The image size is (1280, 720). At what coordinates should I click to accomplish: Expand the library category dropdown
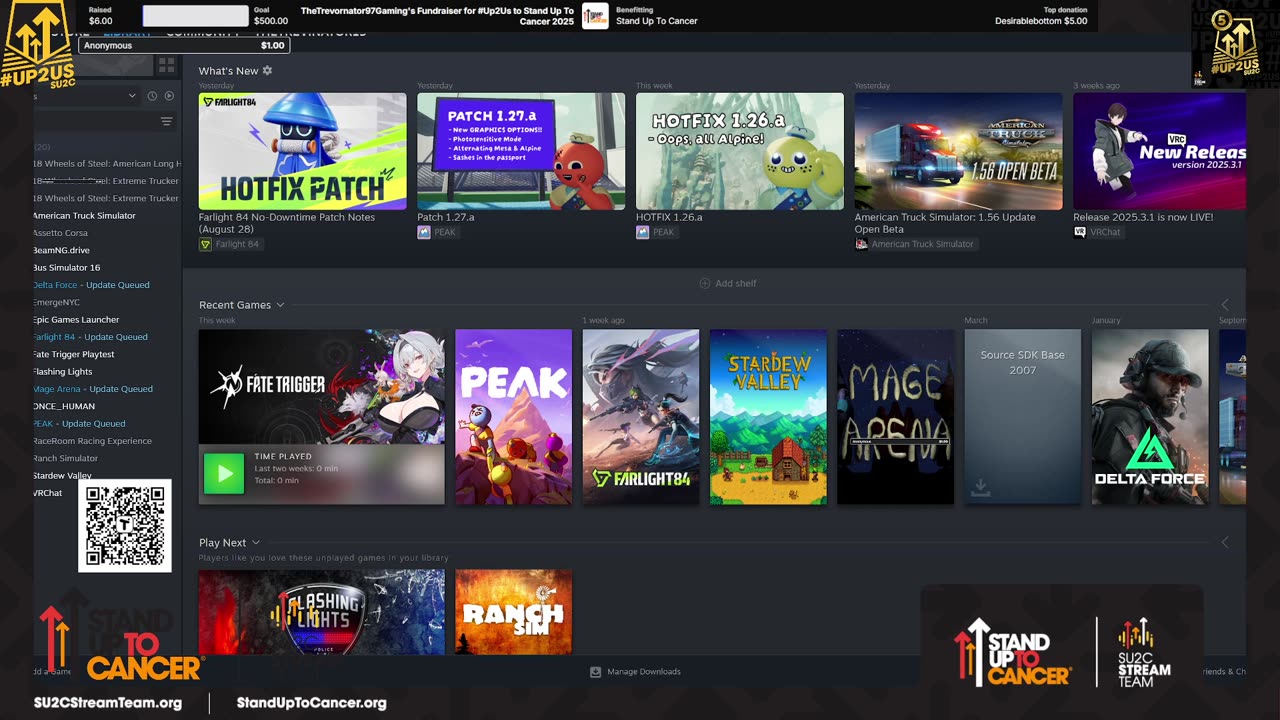point(132,96)
